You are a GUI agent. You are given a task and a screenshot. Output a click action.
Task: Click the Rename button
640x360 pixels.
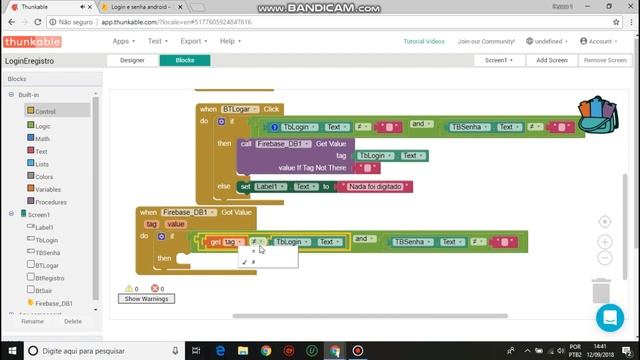[32, 321]
